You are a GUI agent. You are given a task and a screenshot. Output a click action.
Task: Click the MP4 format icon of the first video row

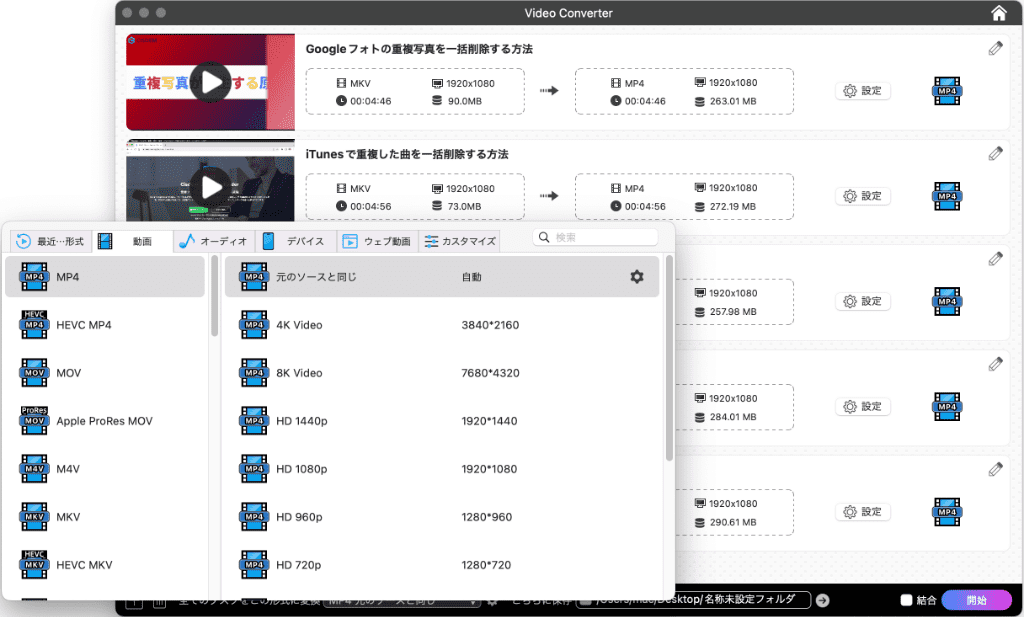coord(947,91)
